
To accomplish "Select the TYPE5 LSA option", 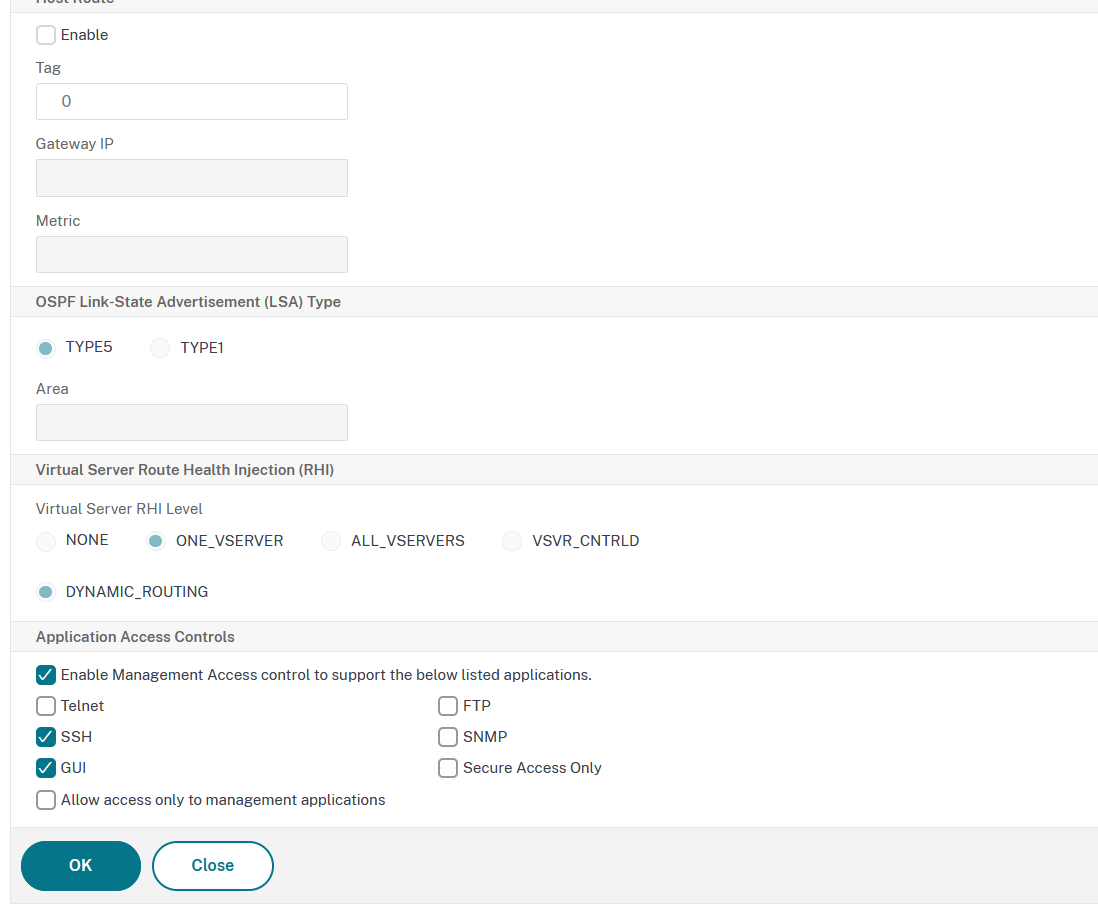I will click(x=45, y=347).
